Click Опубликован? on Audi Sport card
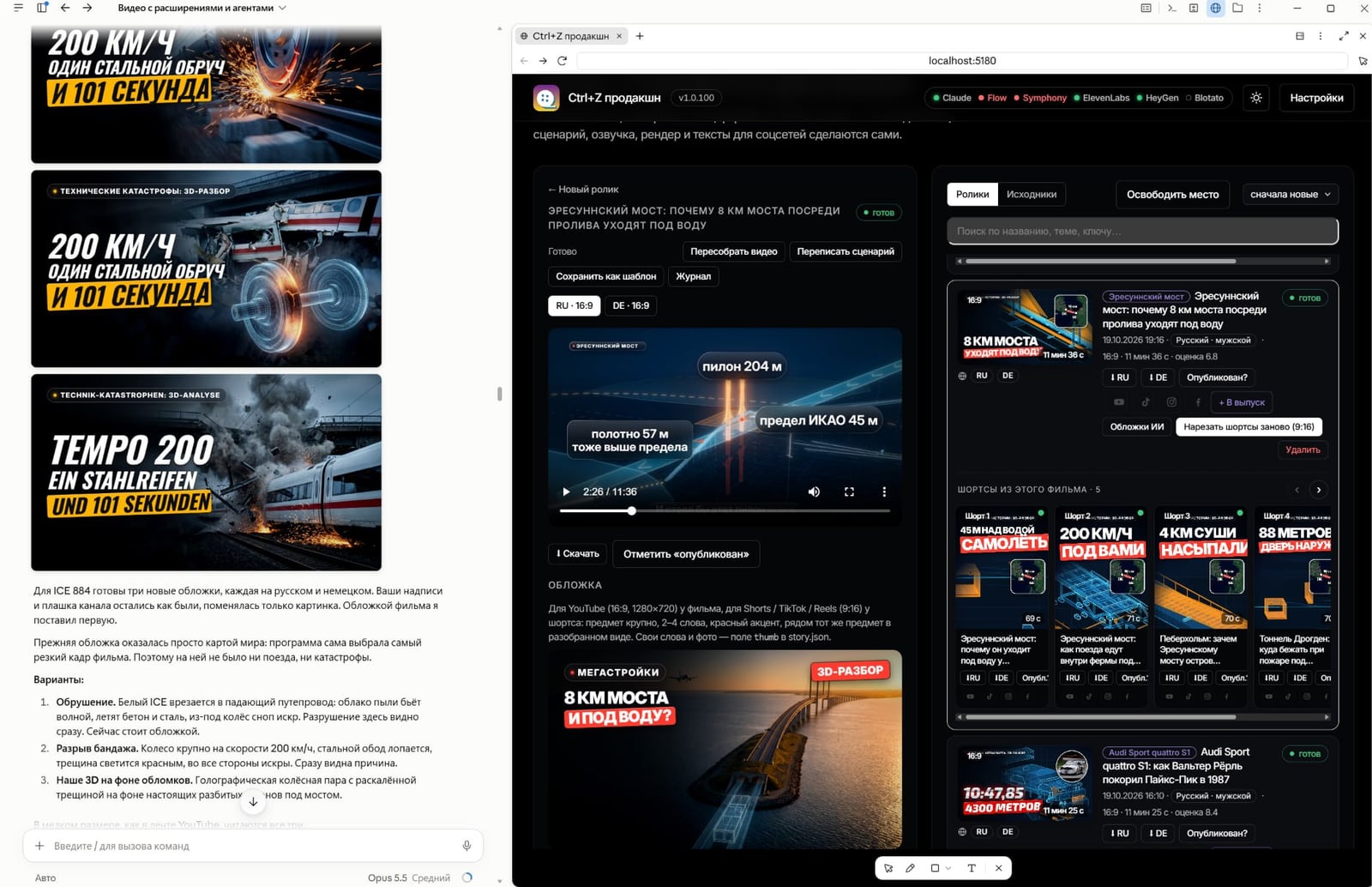Image resolution: width=1372 pixels, height=887 pixels. pos(1217,833)
